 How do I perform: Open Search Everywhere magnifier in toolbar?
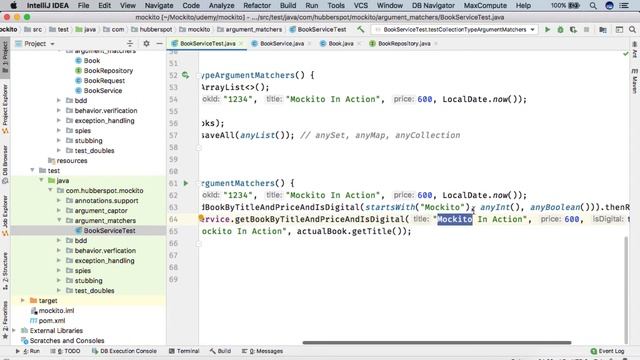click(632, 29)
